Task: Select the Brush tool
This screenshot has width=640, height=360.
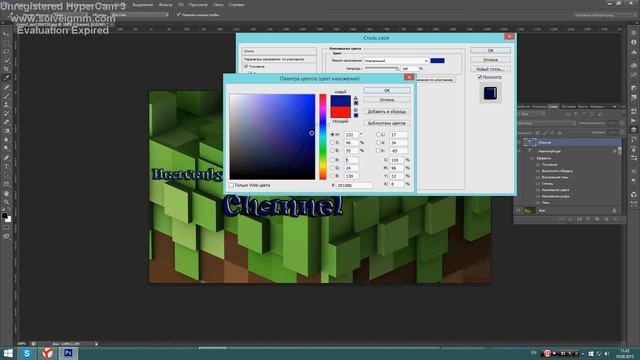Action: point(6,96)
